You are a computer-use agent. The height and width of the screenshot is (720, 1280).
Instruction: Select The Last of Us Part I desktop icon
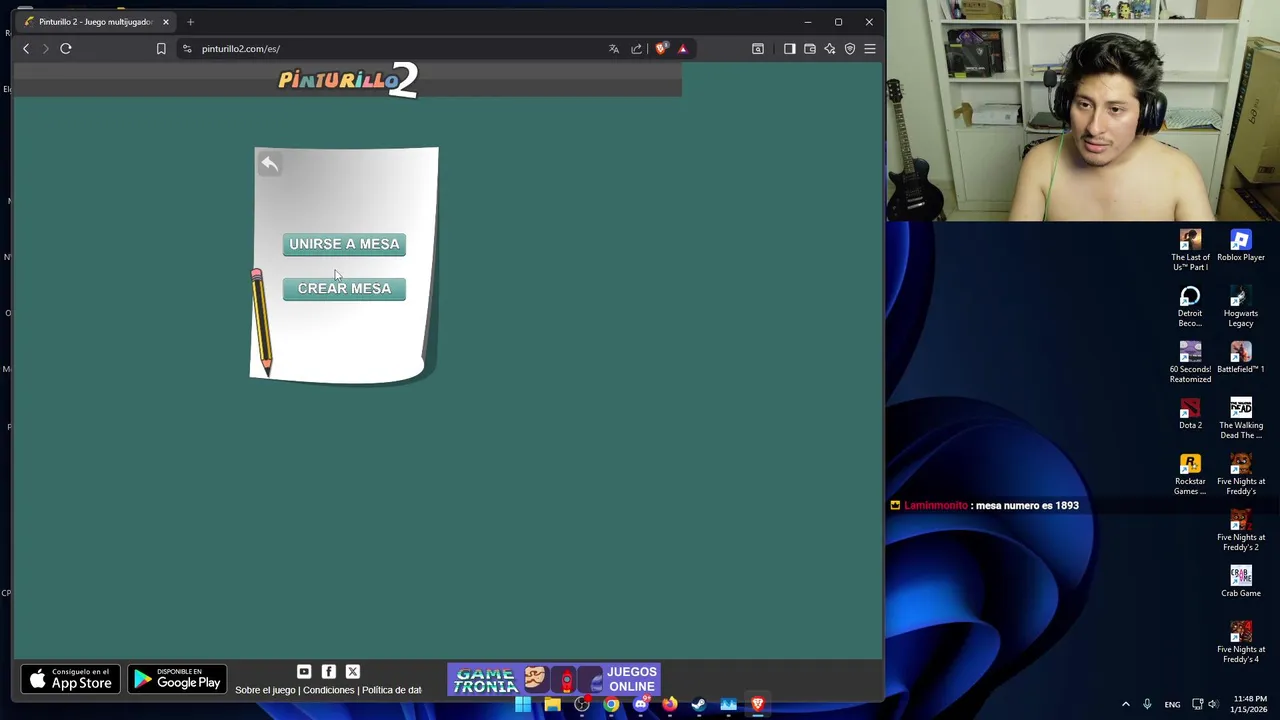click(x=1190, y=250)
